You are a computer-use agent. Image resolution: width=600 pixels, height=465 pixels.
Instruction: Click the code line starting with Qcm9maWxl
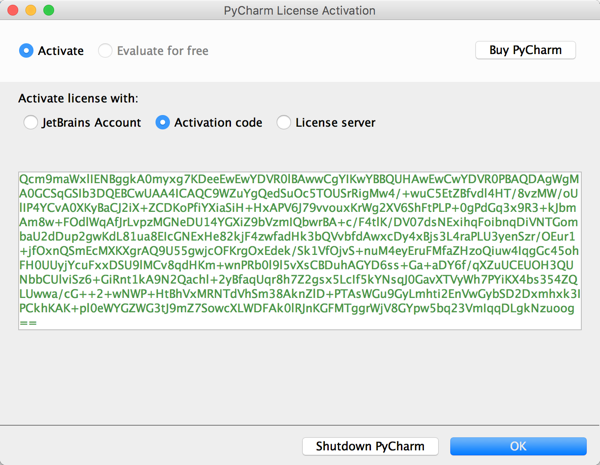pos(298,178)
